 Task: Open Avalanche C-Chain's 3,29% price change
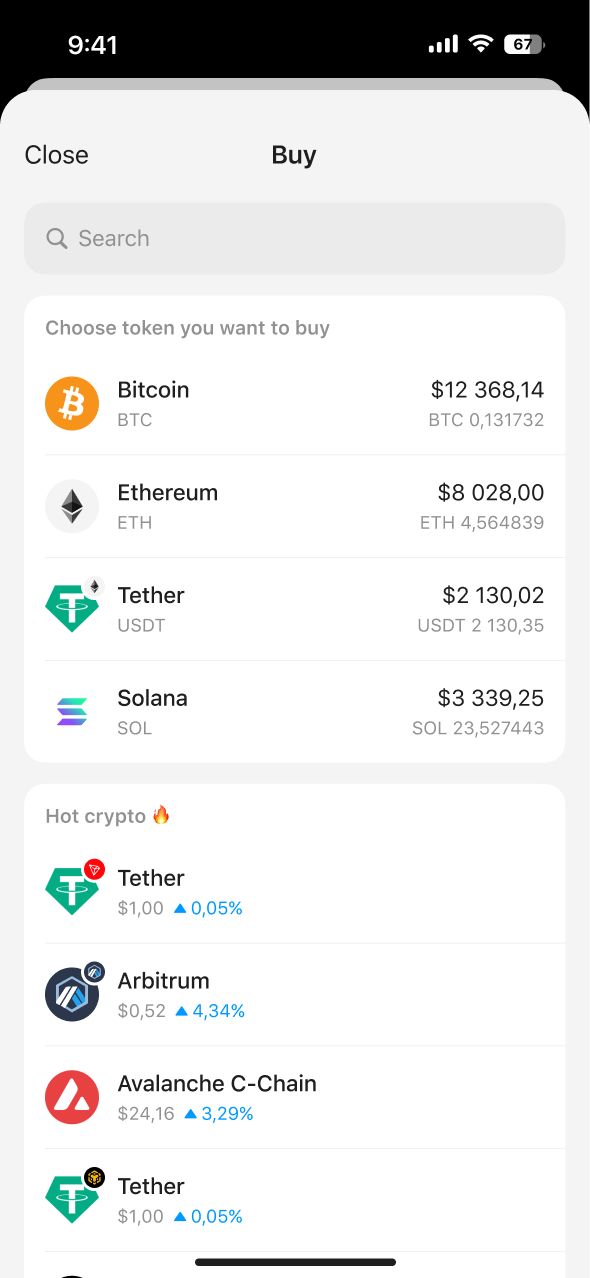(218, 1114)
